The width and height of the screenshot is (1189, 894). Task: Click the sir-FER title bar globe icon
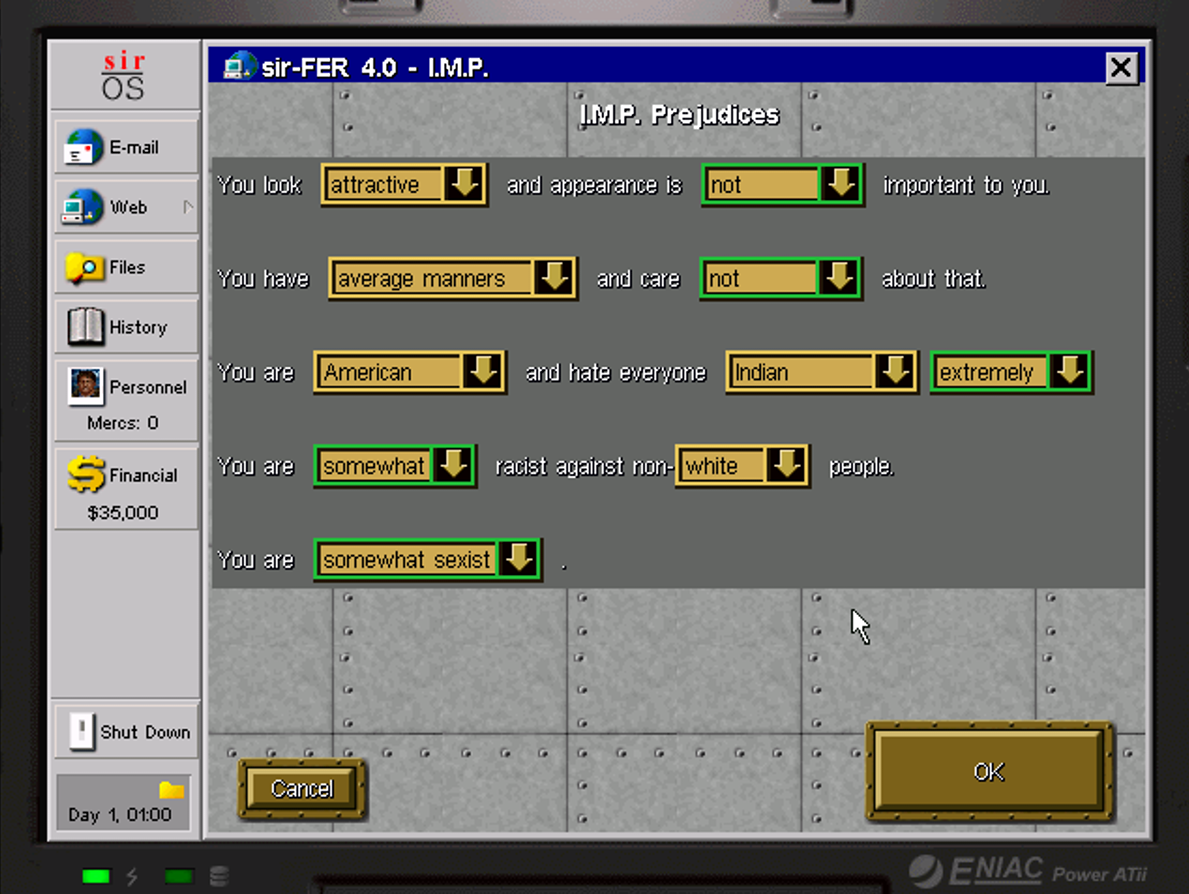pyautogui.click(x=240, y=66)
